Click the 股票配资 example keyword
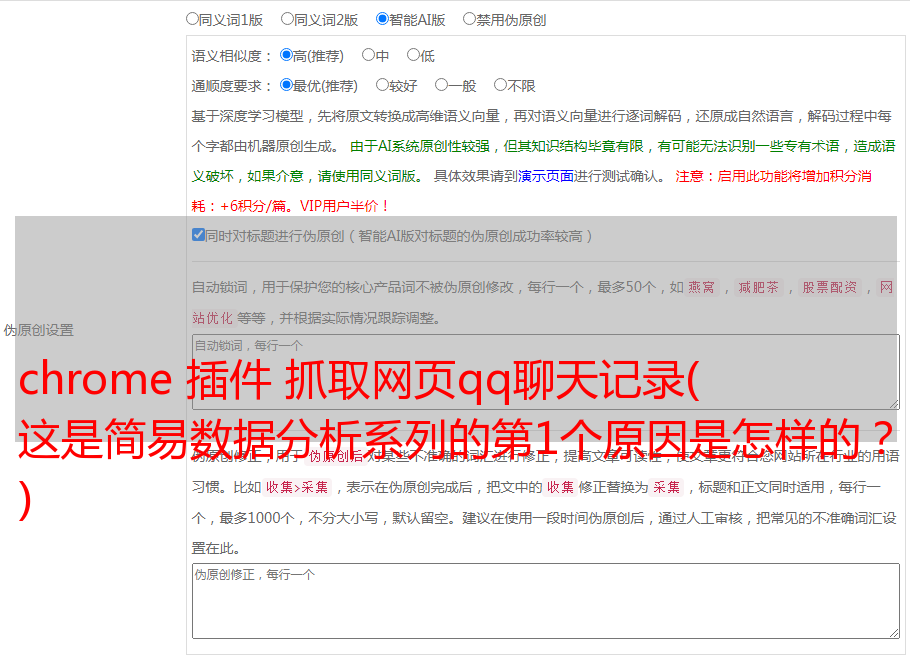This screenshot has width=911, height=658. (x=829, y=287)
